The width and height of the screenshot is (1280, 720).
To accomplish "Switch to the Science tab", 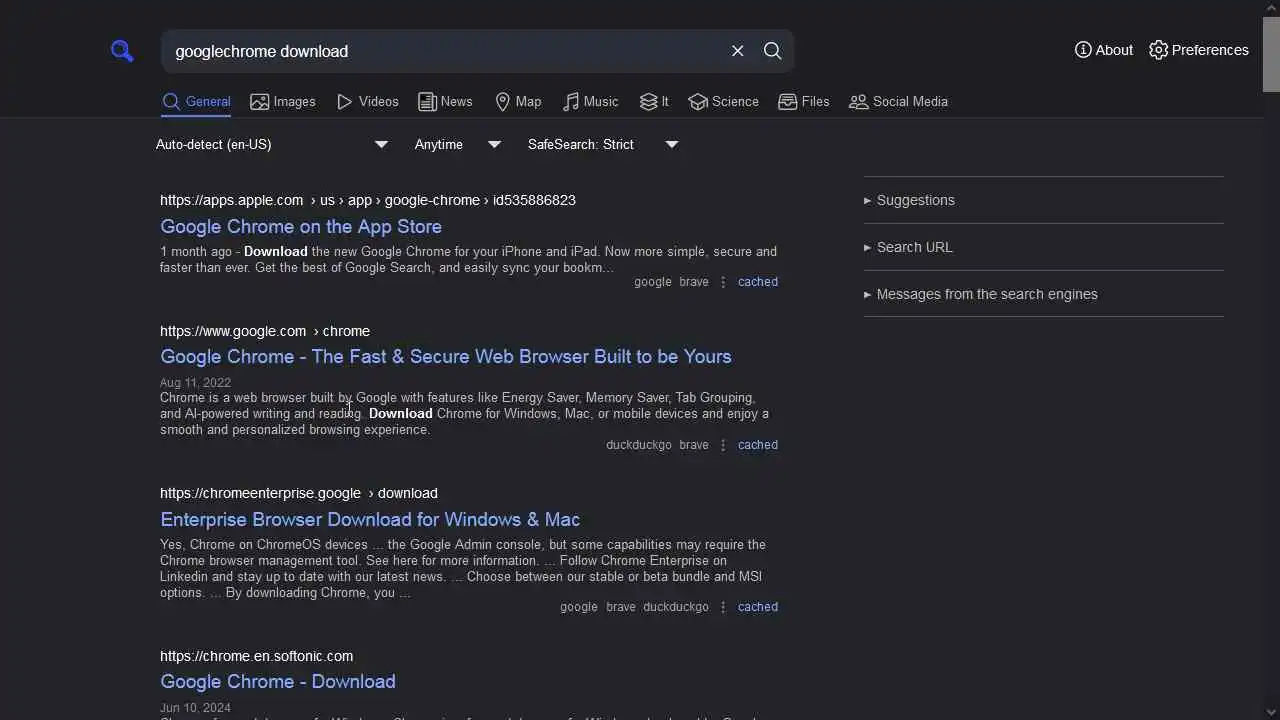I will coord(724,102).
